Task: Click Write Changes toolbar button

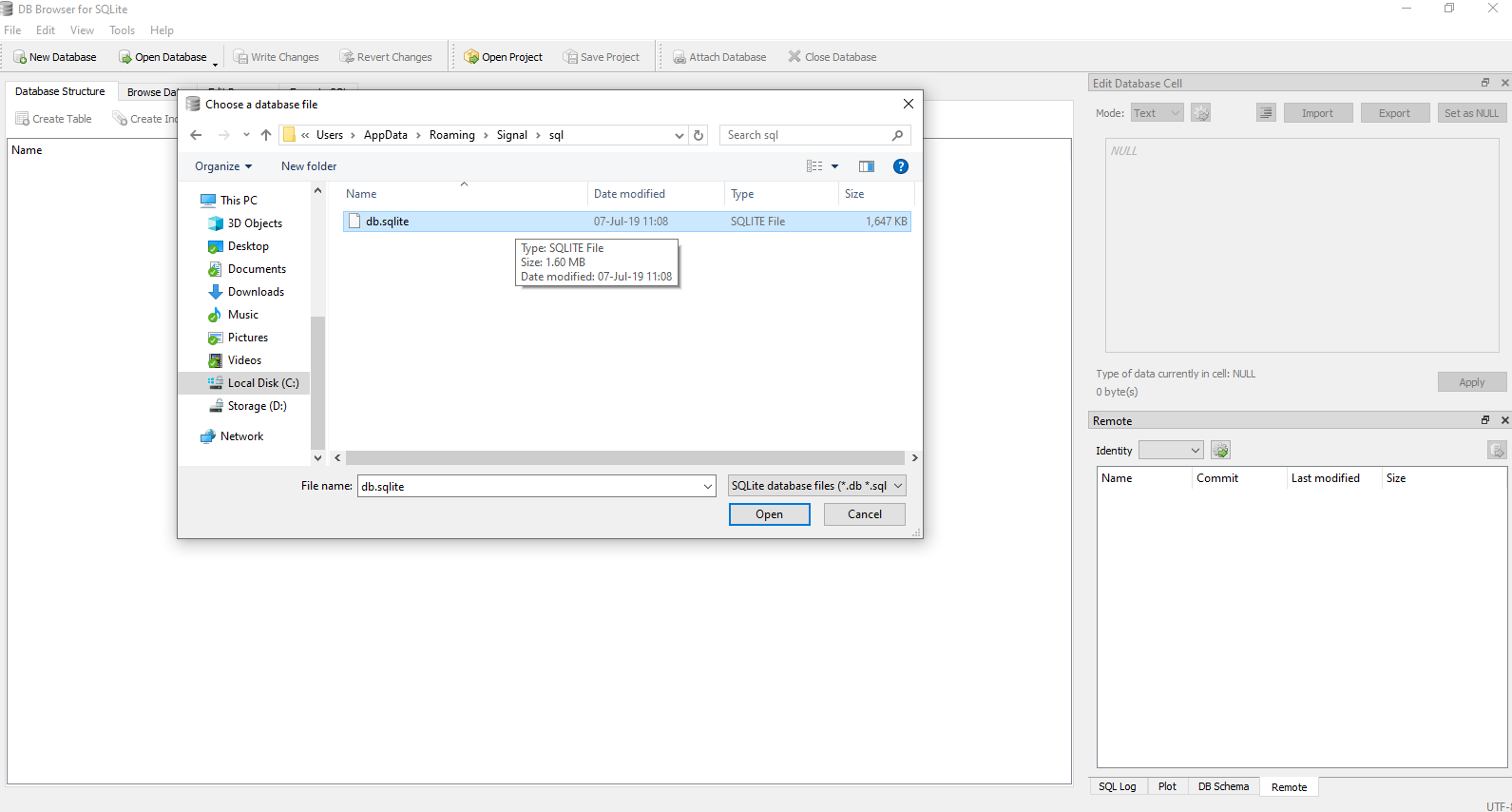Action: click(x=277, y=57)
